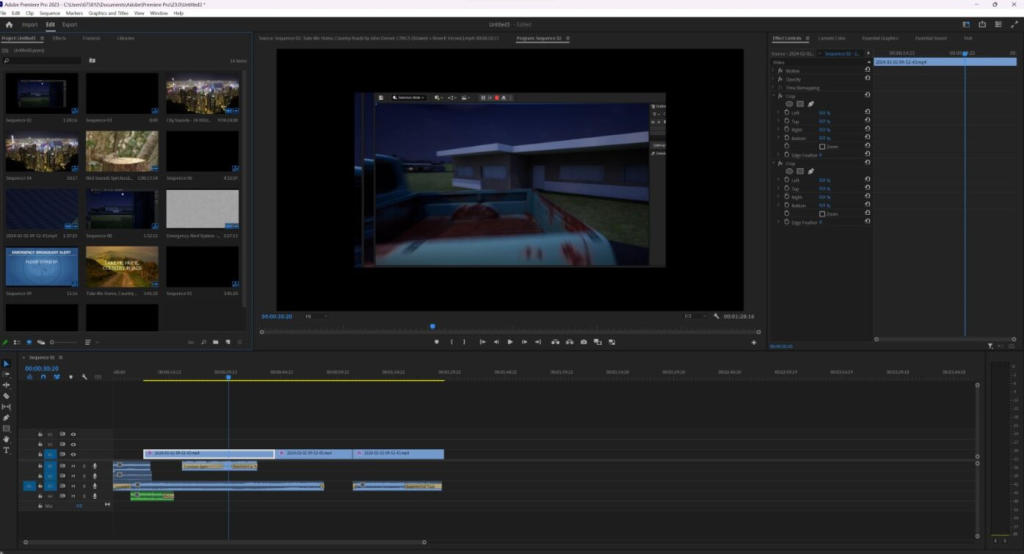
Task: Reset the Opacity effect in Effect Controls
Action: coord(866,79)
